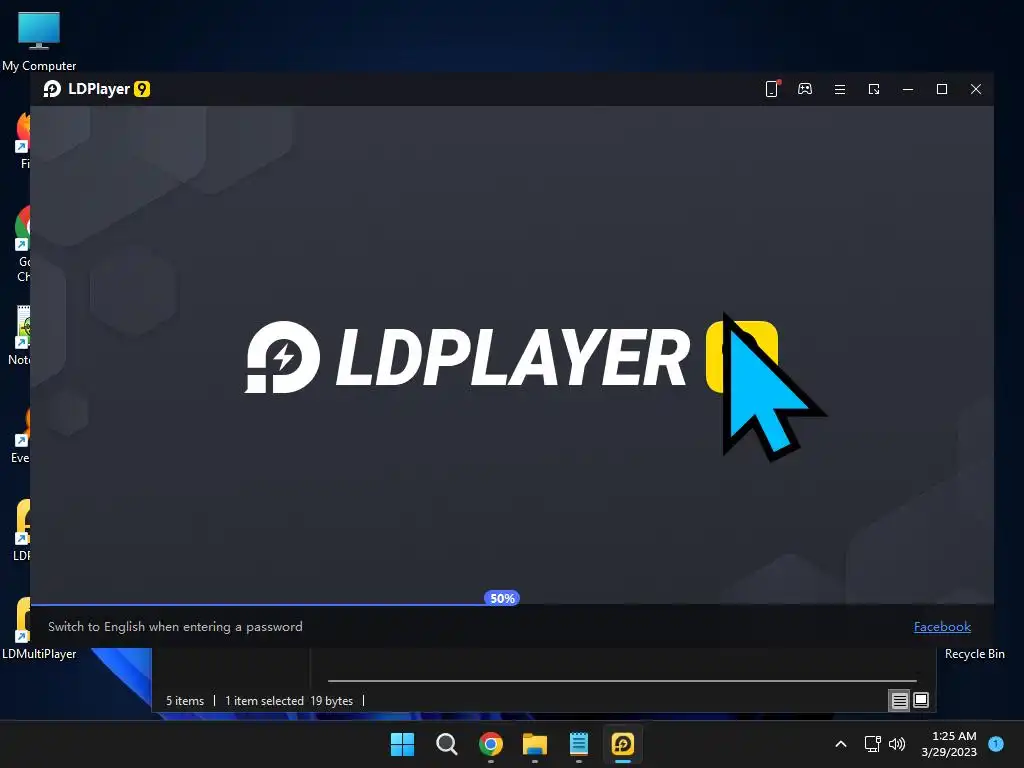Click the 50% loading progress indicator
Screen dimensions: 1024x768
coord(502,598)
